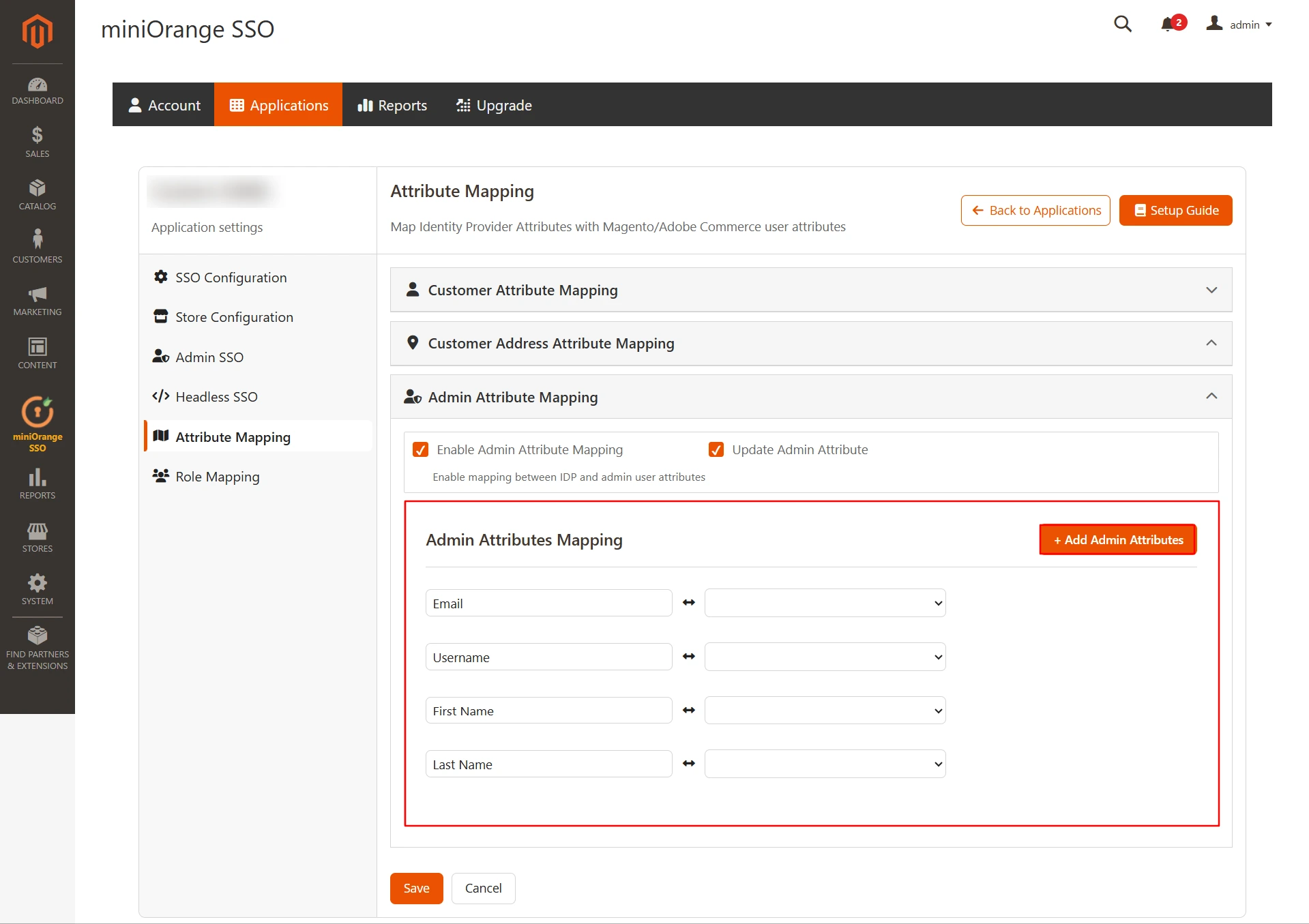Viewport: 1309px width, 924px height.
Task: Open the Customers sidebar menu
Action: [38, 247]
